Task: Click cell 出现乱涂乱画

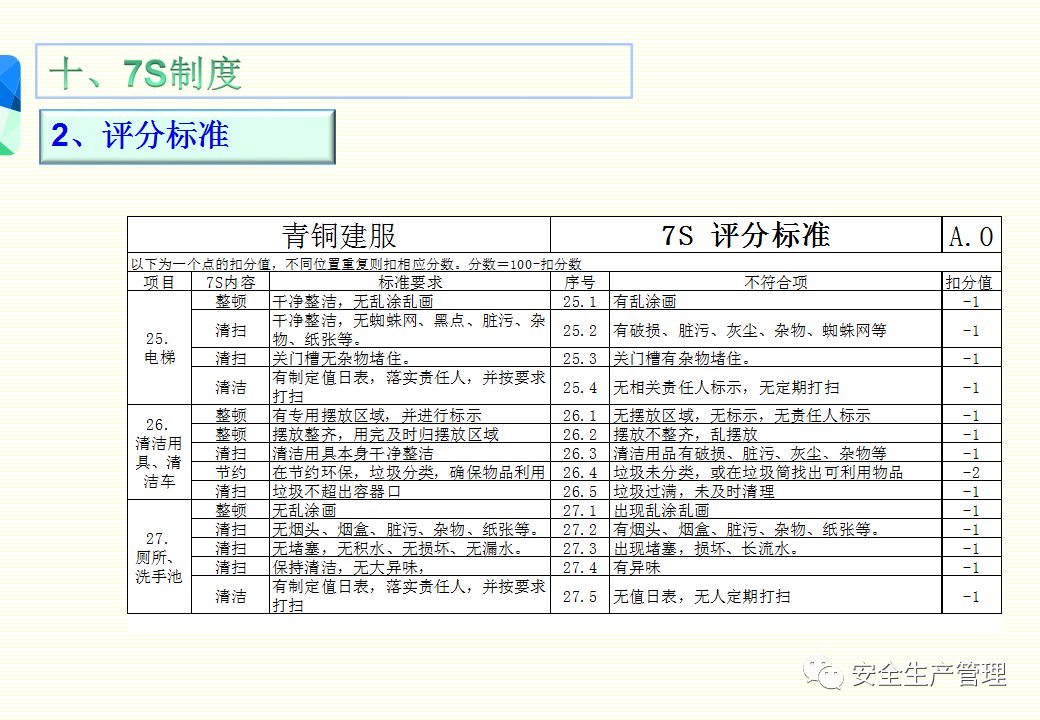Action: tap(775, 510)
